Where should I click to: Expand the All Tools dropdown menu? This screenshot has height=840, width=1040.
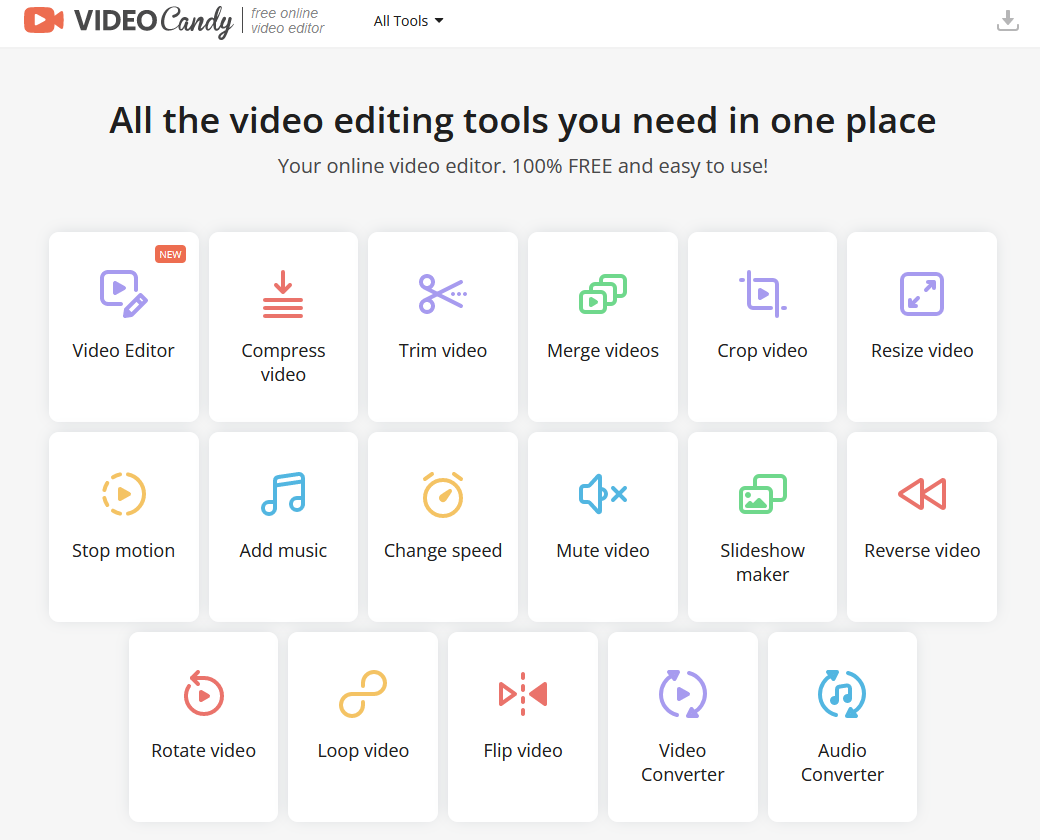coord(408,21)
